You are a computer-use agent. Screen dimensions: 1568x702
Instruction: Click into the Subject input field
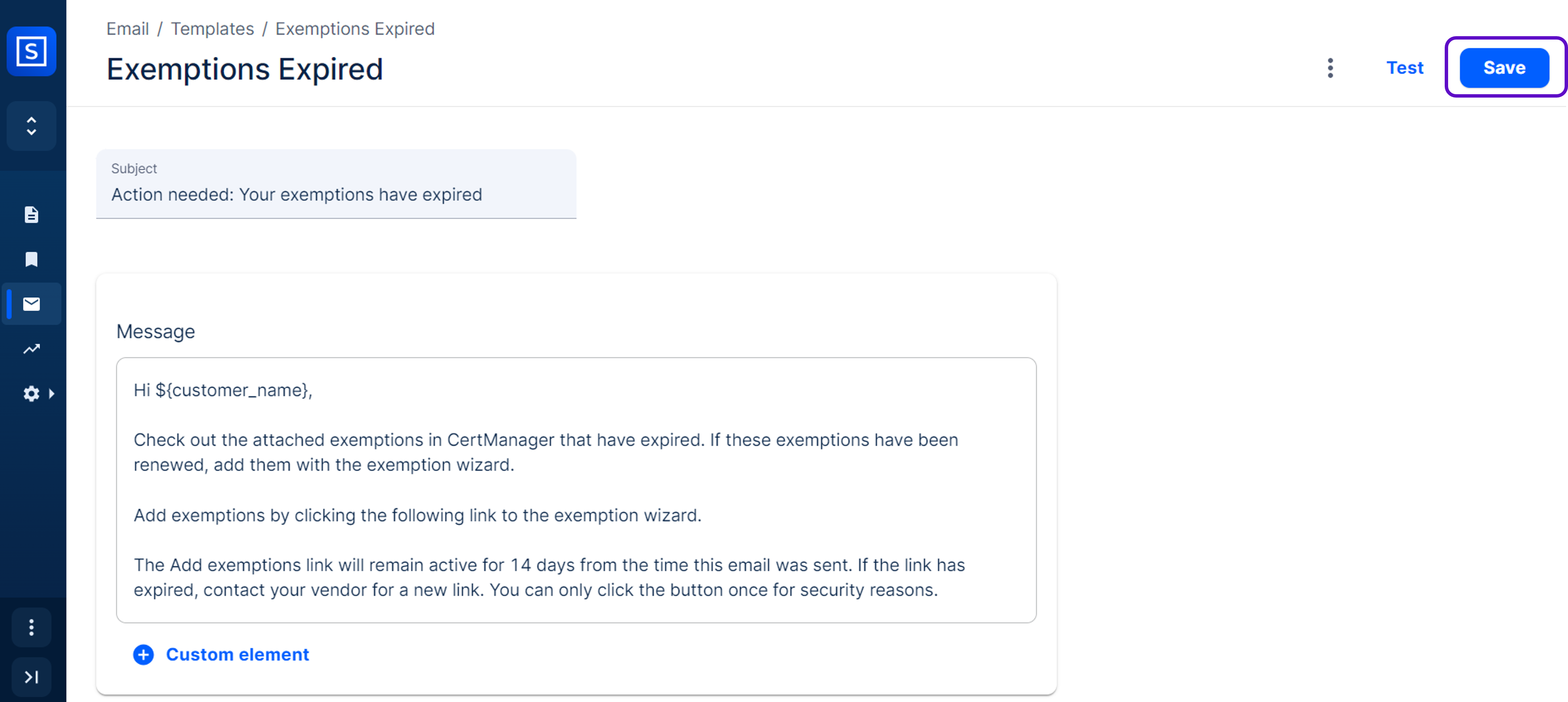point(336,195)
